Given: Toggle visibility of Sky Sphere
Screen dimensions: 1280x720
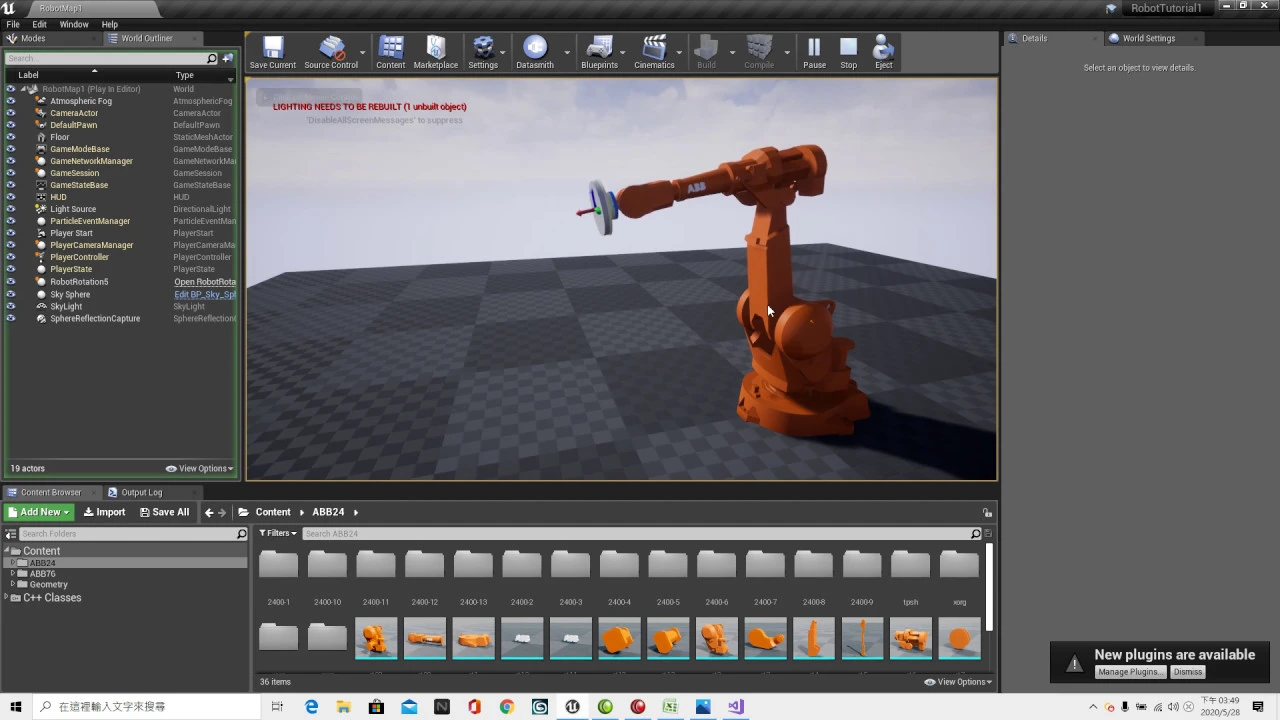Looking at the screenshot, I should [x=11, y=294].
